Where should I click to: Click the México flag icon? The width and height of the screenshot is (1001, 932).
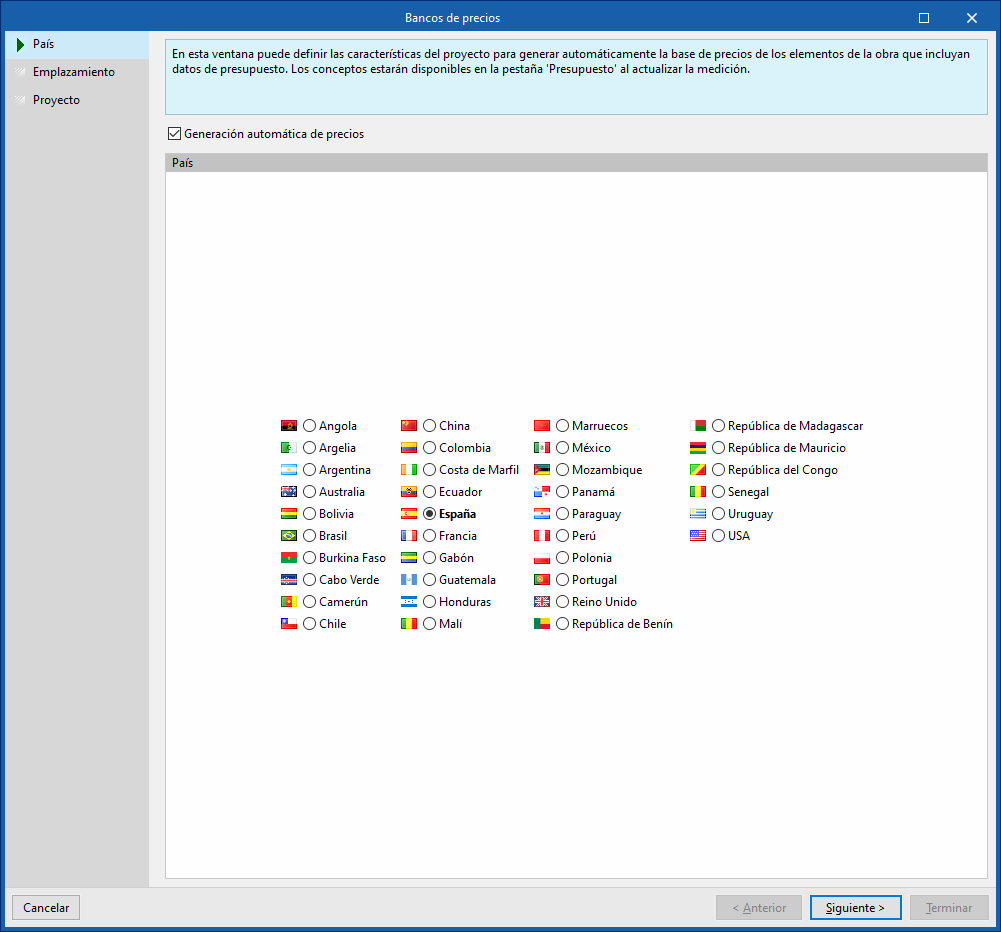pos(541,447)
